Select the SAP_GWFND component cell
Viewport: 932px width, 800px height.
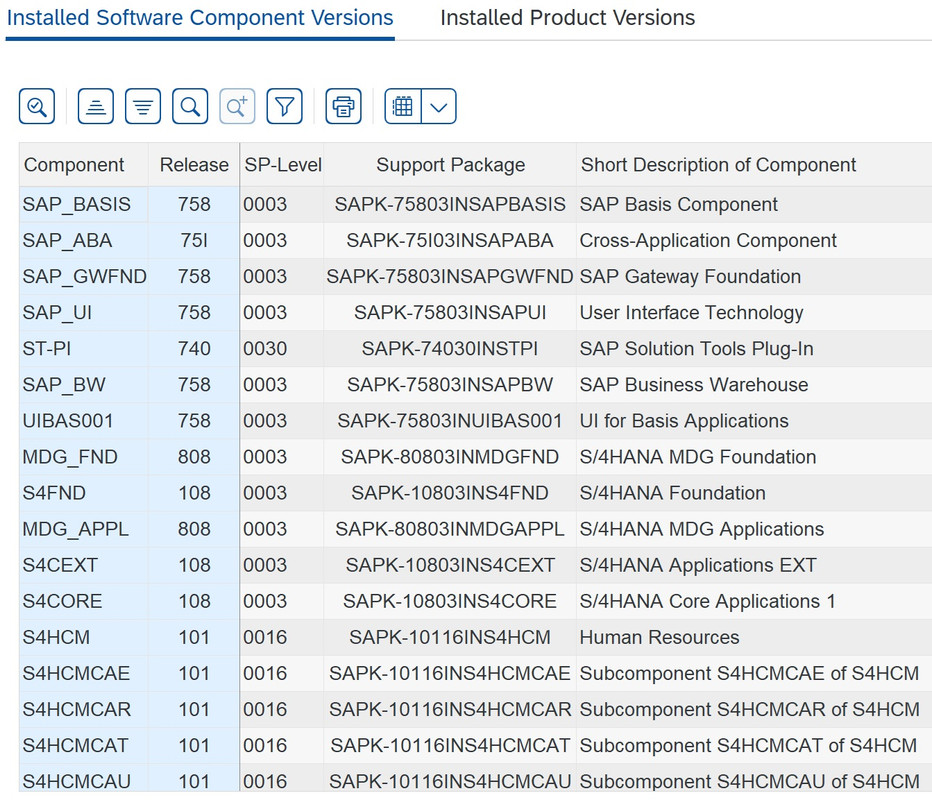click(x=84, y=276)
